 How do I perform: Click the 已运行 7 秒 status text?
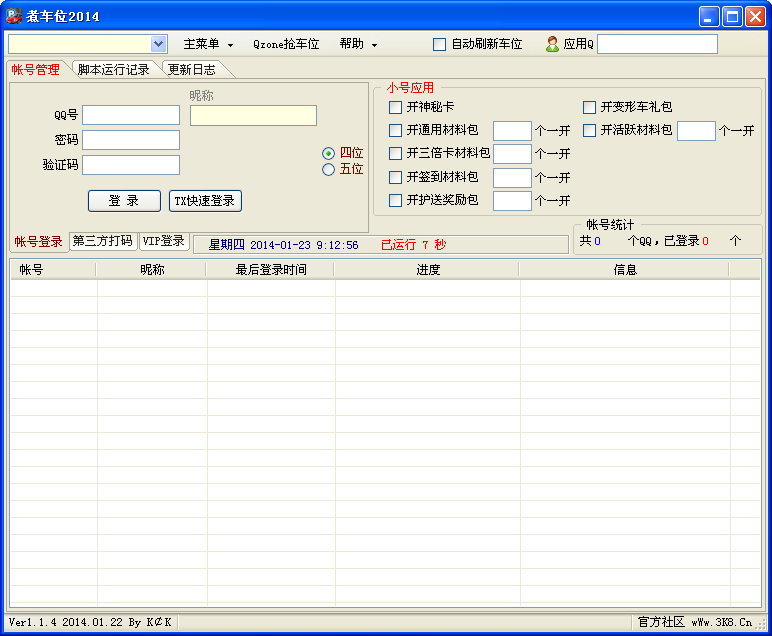414,245
